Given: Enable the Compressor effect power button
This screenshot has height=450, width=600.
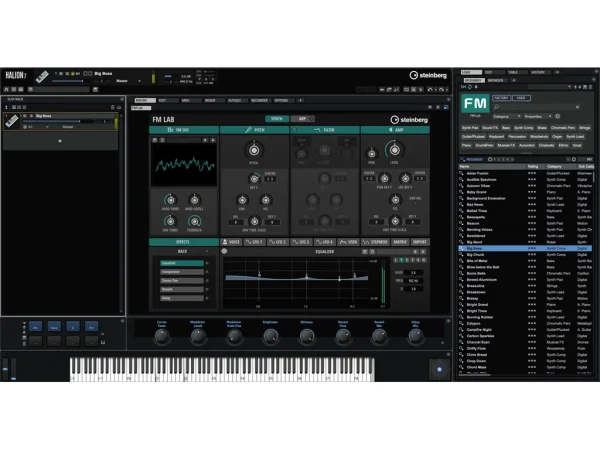Looking at the screenshot, I should point(207,272).
